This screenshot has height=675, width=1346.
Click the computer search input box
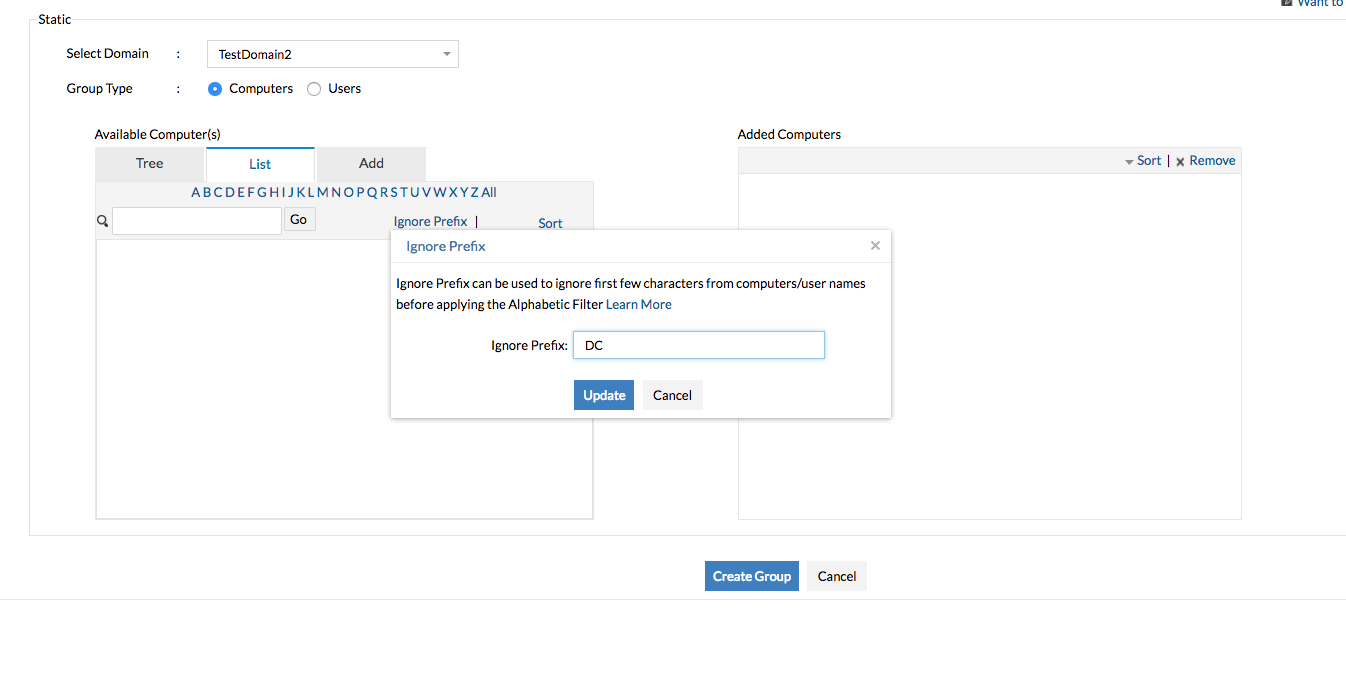point(197,221)
